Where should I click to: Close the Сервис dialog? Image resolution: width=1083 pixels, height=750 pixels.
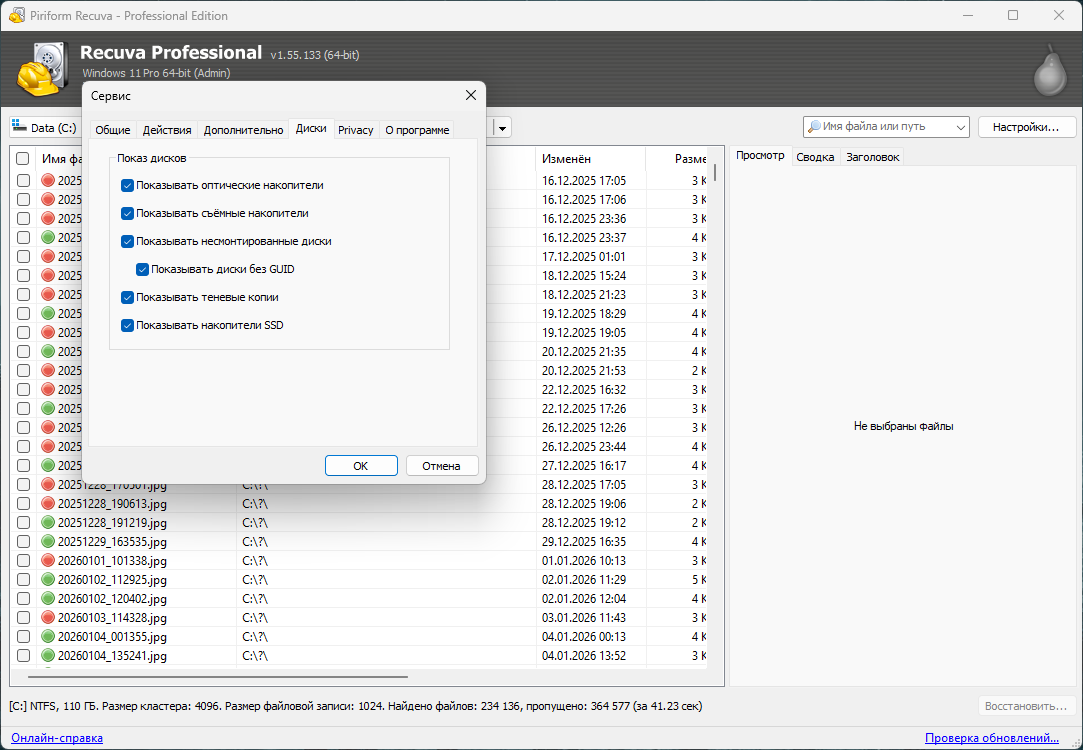coord(470,95)
